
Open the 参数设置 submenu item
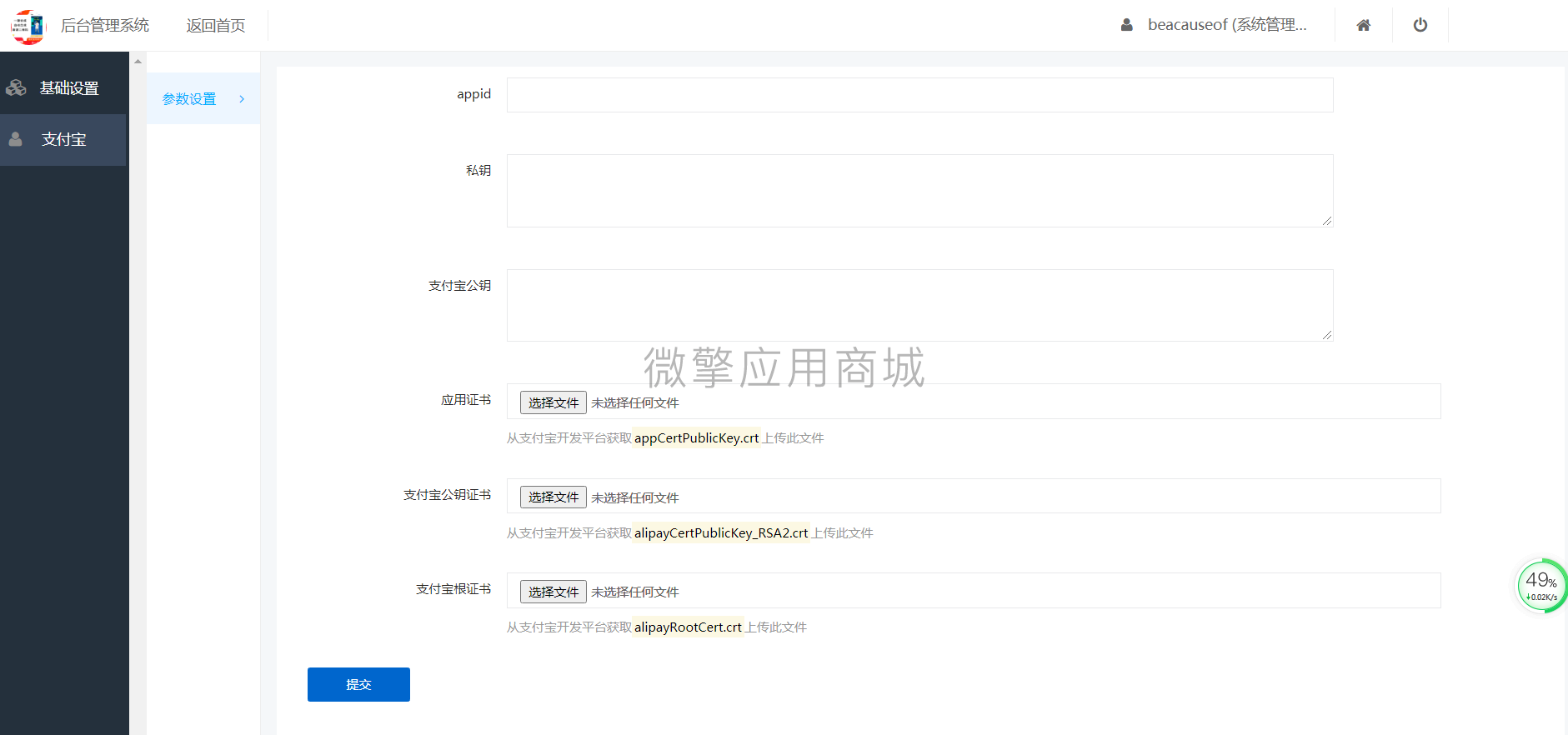[203, 99]
